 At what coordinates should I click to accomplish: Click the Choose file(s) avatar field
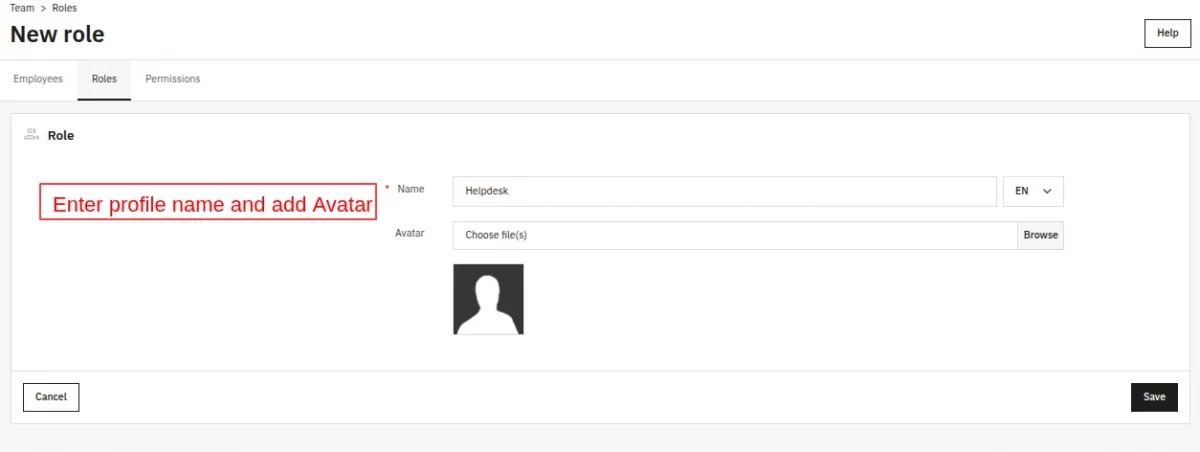point(735,235)
